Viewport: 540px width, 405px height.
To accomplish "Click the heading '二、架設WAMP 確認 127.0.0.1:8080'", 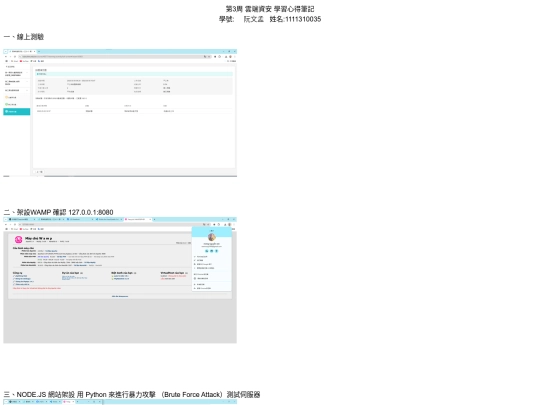I will point(59,212).
